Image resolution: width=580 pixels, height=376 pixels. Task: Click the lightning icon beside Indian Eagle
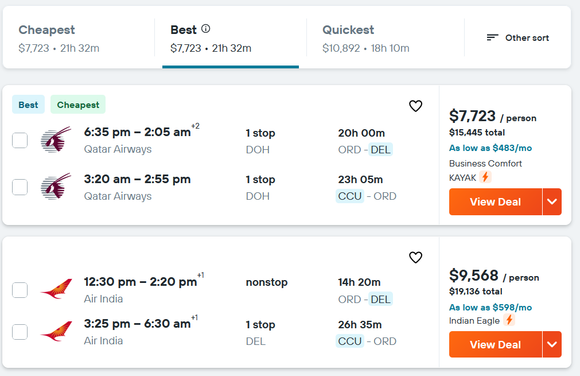point(509,320)
